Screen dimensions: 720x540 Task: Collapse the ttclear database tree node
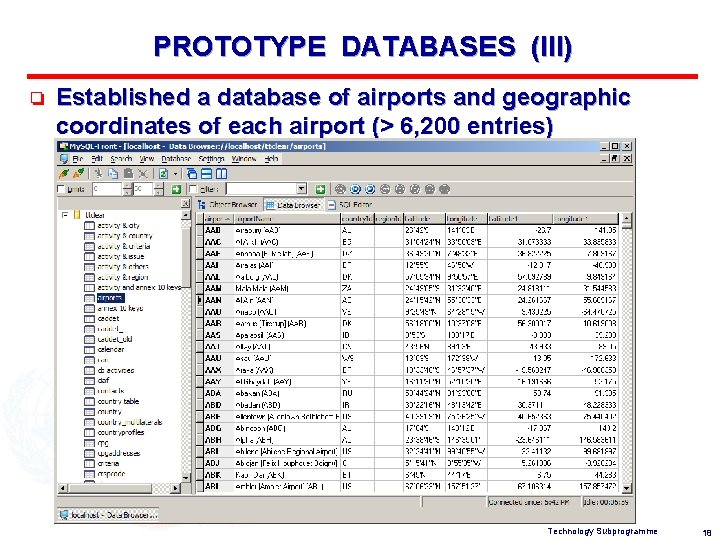pyautogui.click(x=65, y=215)
